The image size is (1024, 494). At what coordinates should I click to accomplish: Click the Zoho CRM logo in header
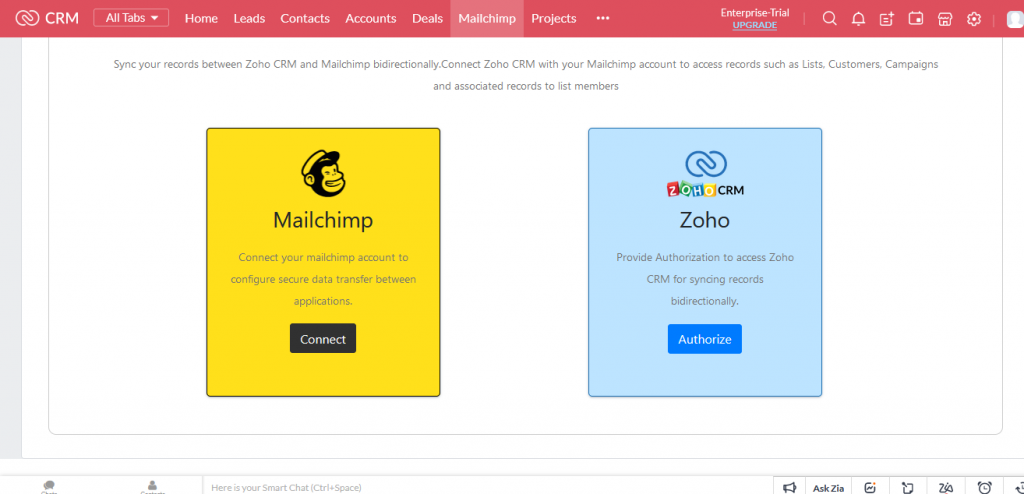(47, 18)
